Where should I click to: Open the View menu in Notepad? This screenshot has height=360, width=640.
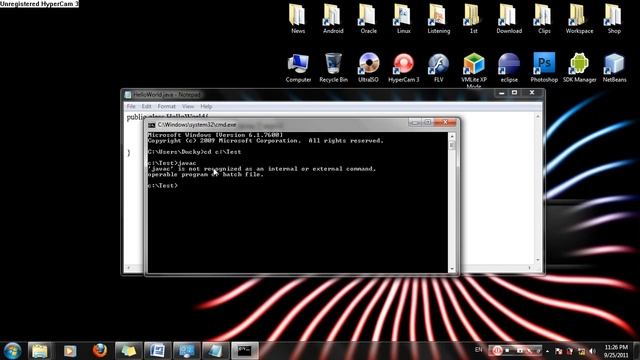[x=188, y=107]
